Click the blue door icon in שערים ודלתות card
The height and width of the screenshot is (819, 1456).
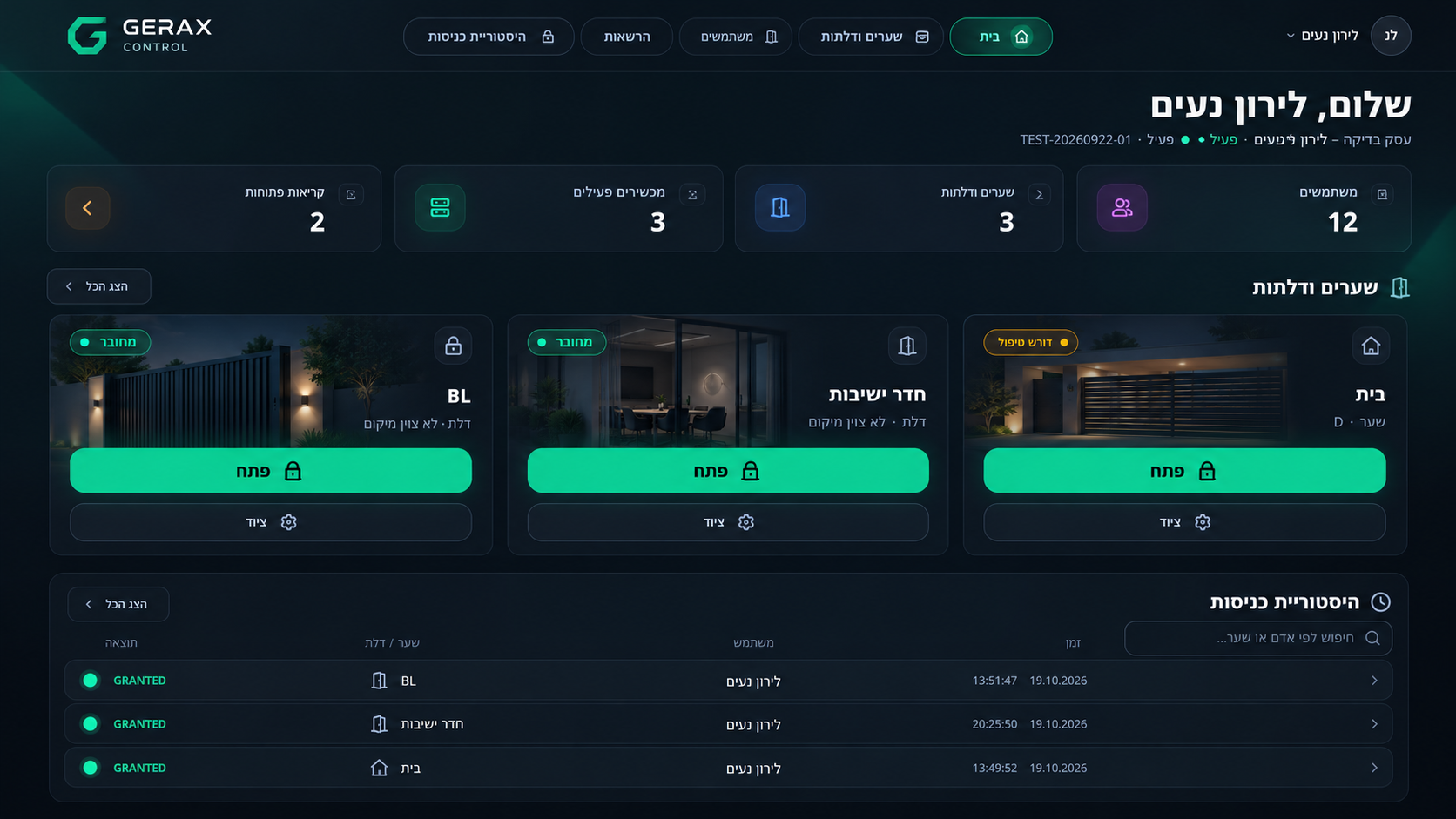pyautogui.click(x=780, y=208)
